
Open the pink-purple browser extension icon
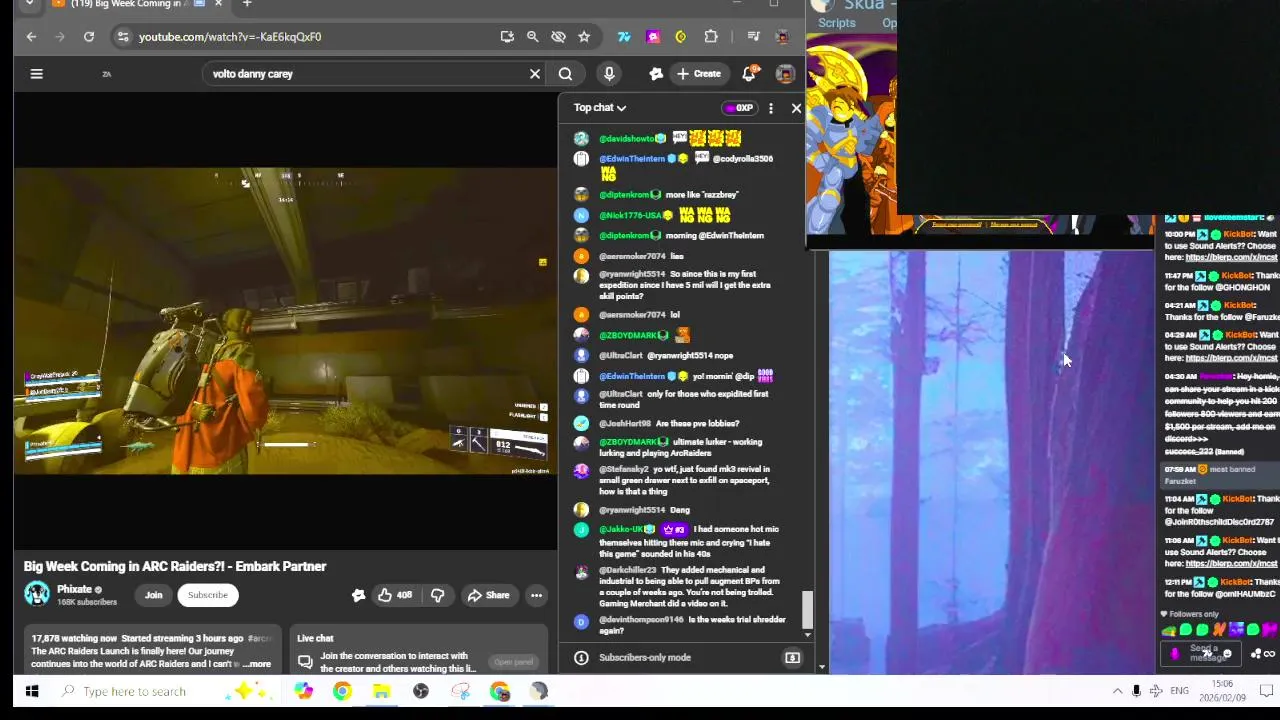tap(653, 37)
